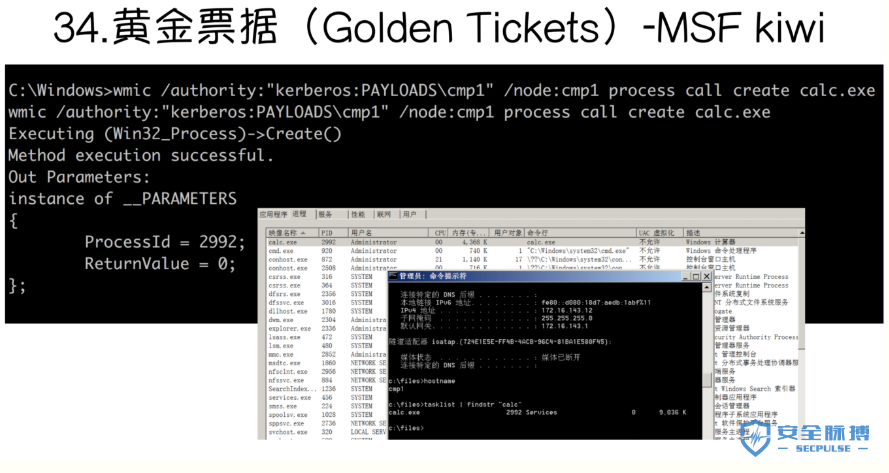
Task: Sort processes by 映像名称 column header
Action: [292, 233]
